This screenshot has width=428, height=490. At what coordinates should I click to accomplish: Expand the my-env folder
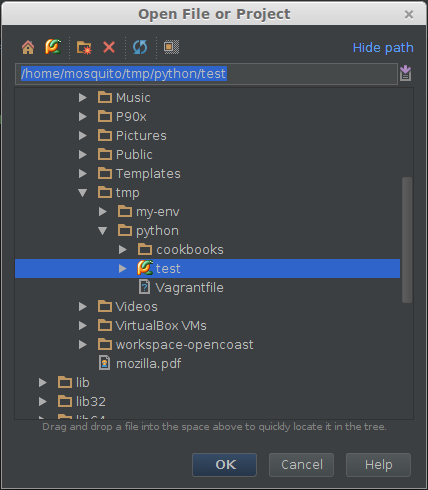coord(103,212)
